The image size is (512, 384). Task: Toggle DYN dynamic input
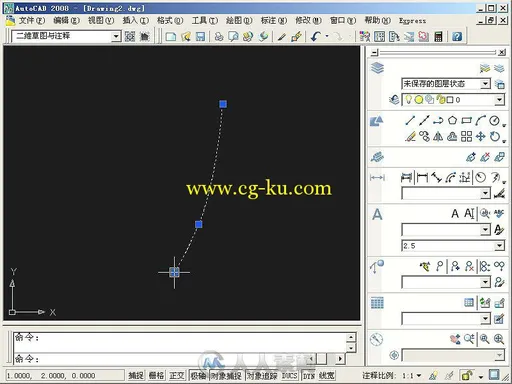click(309, 375)
